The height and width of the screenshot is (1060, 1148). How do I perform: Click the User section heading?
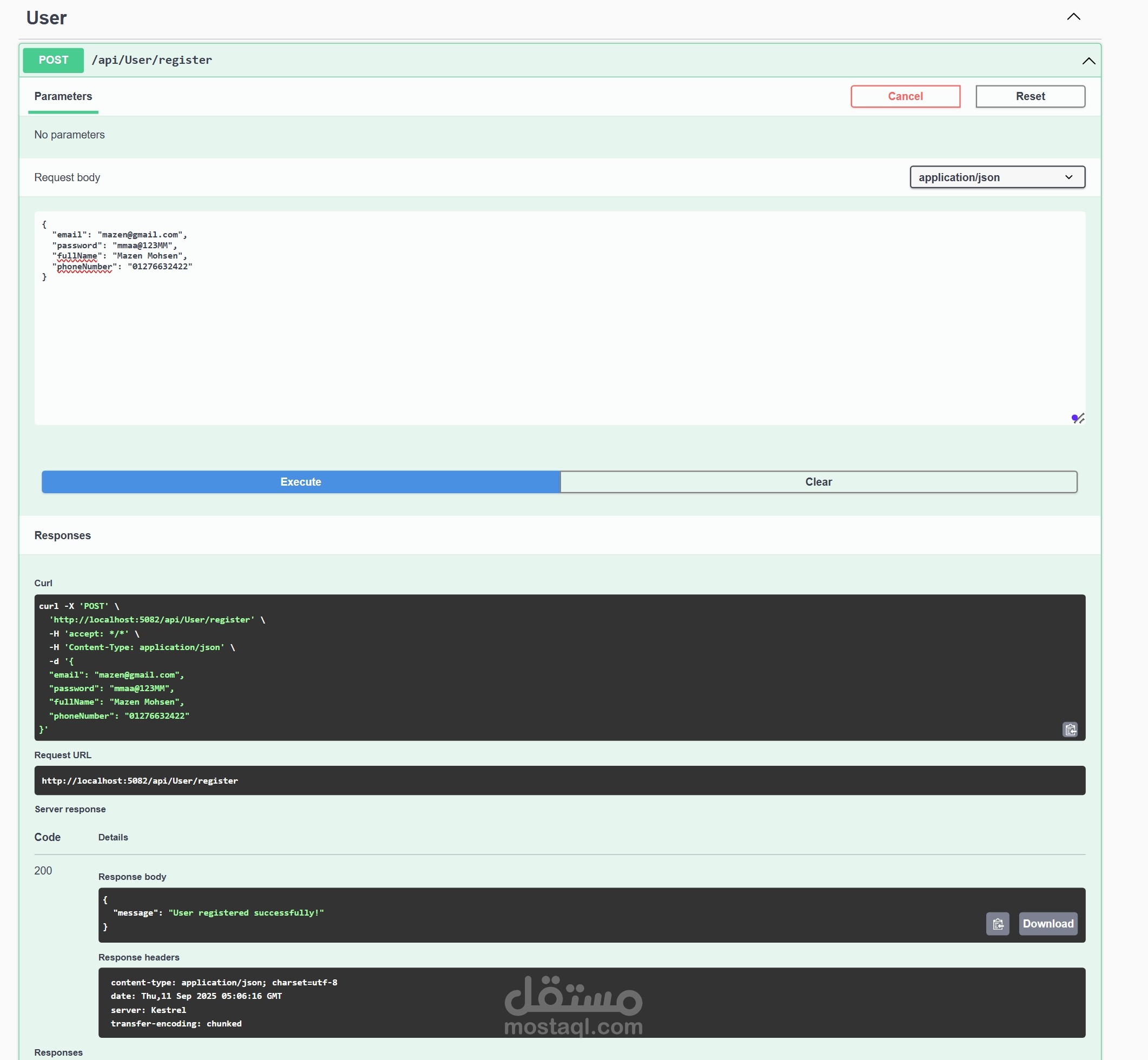pos(47,18)
